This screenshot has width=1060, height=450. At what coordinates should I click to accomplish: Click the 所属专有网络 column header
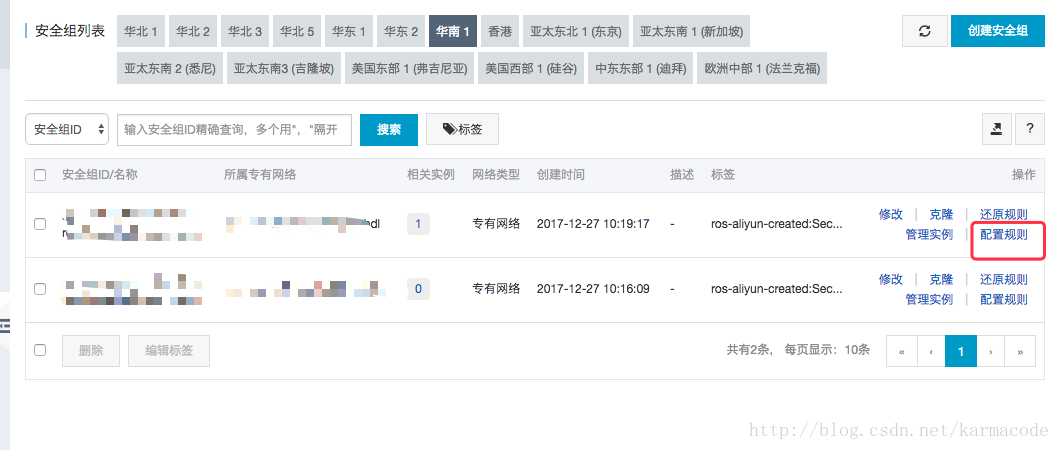click(260, 175)
